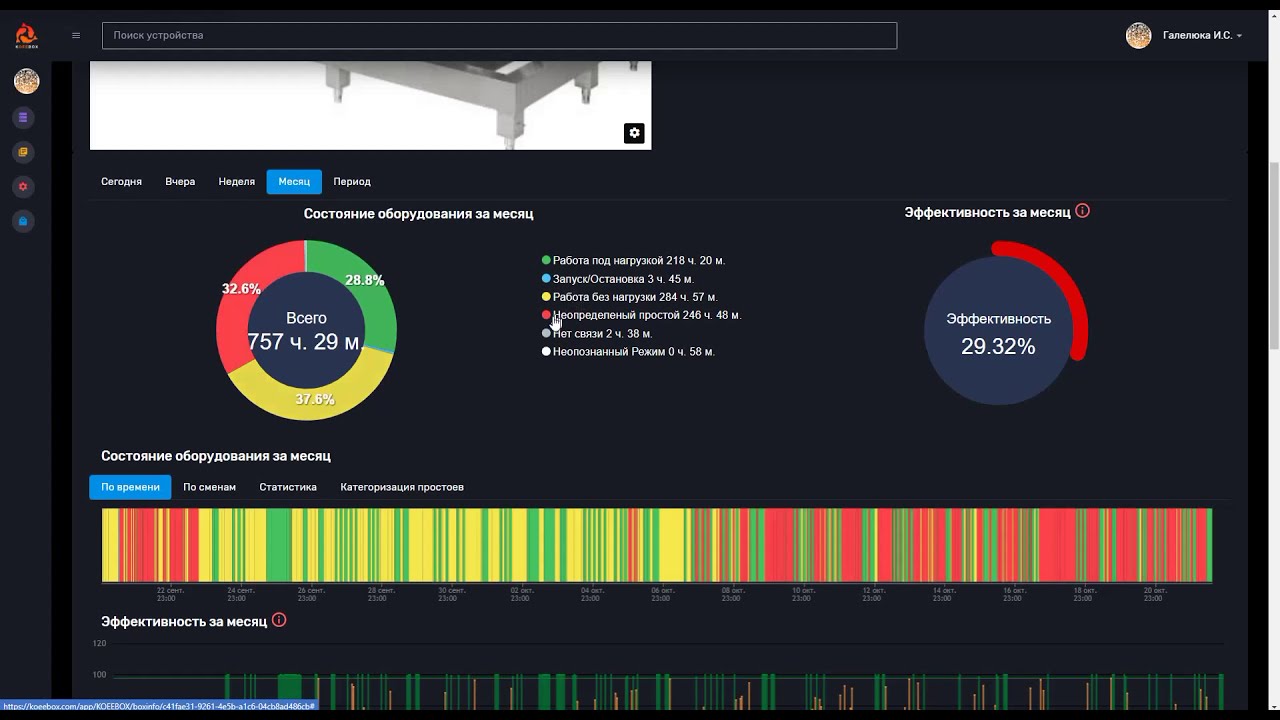1280x720 pixels.
Task: Select the Месяц period tab
Action: (294, 182)
